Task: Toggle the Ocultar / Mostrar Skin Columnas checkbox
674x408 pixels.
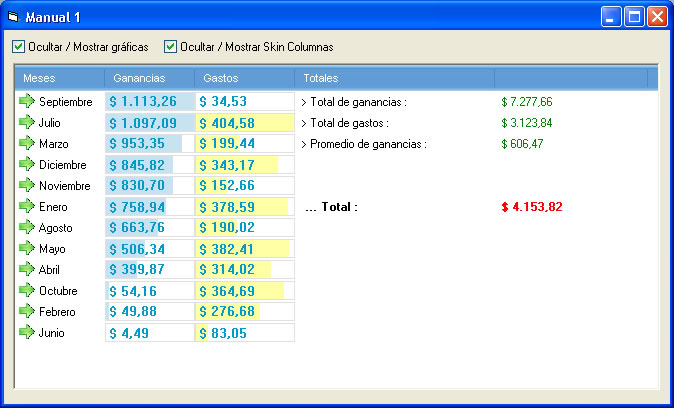Action: point(170,47)
